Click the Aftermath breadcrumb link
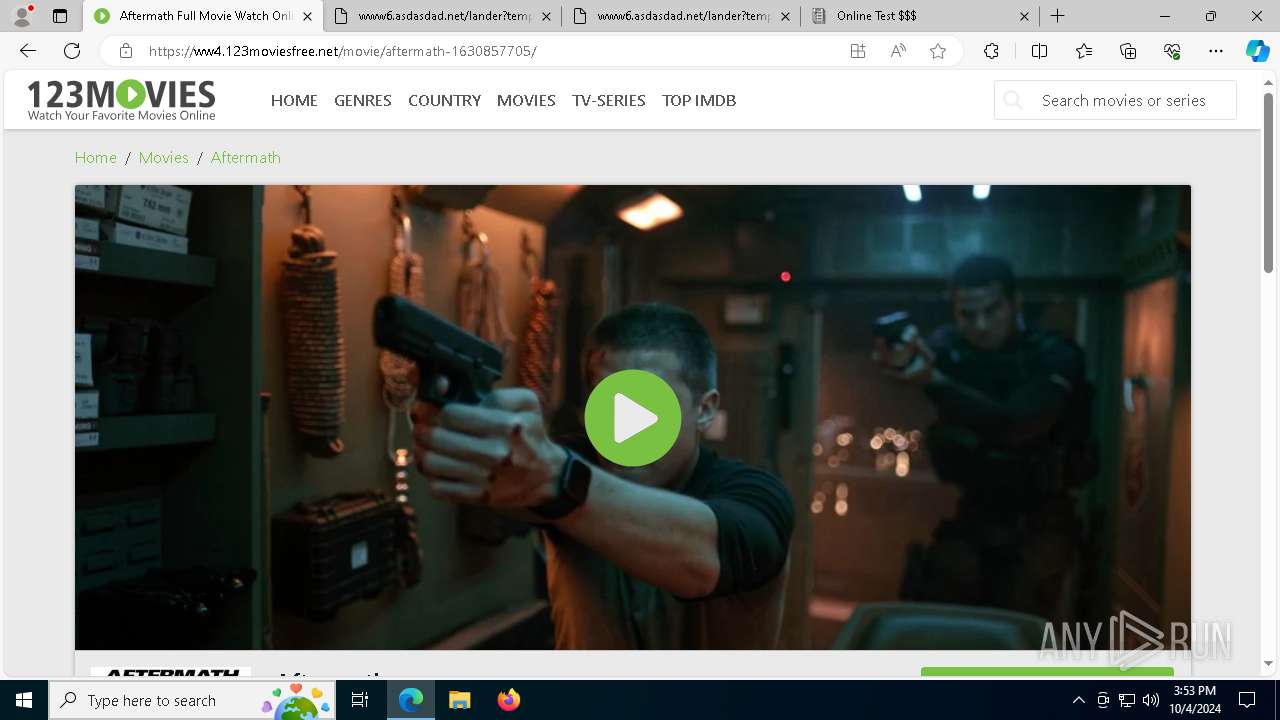Image resolution: width=1280 pixels, height=720 pixels. coord(246,157)
